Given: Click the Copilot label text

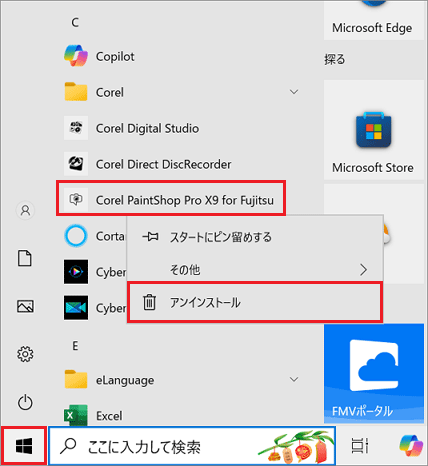Looking at the screenshot, I should pyautogui.click(x=115, y=57).
